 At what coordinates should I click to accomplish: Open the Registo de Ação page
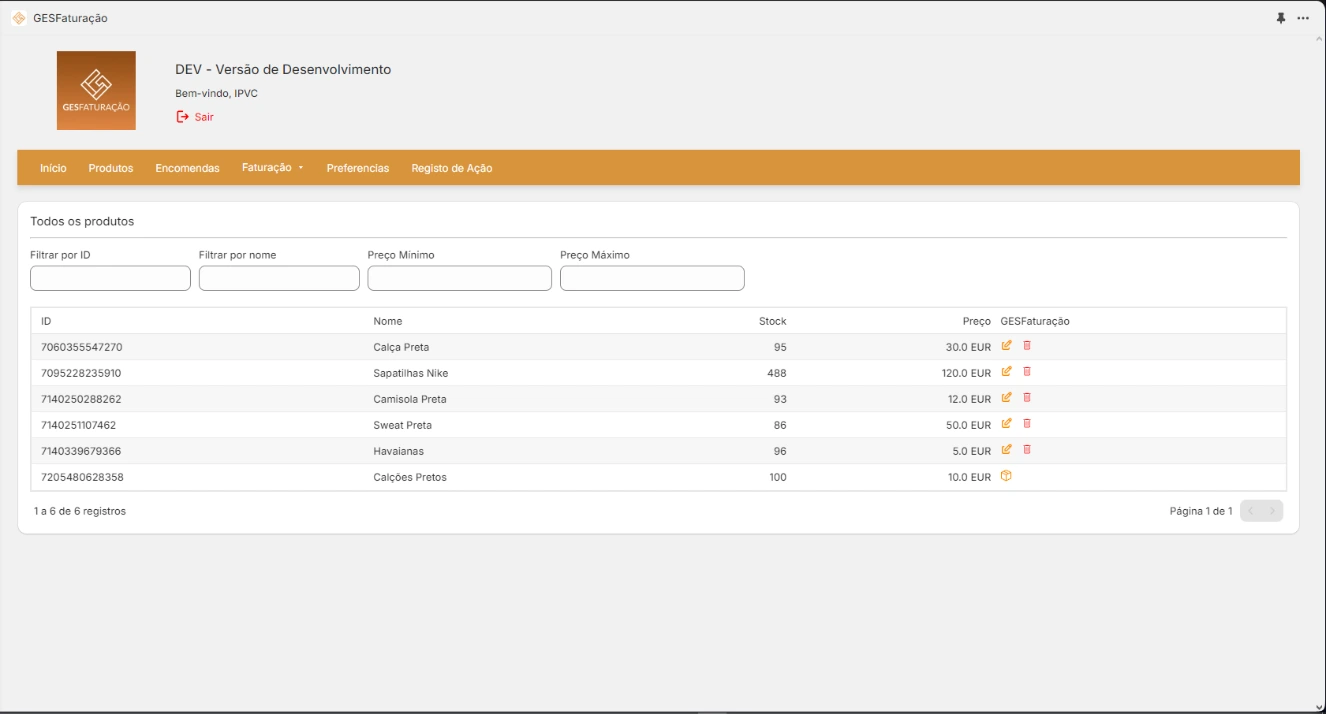coord(450,168)
